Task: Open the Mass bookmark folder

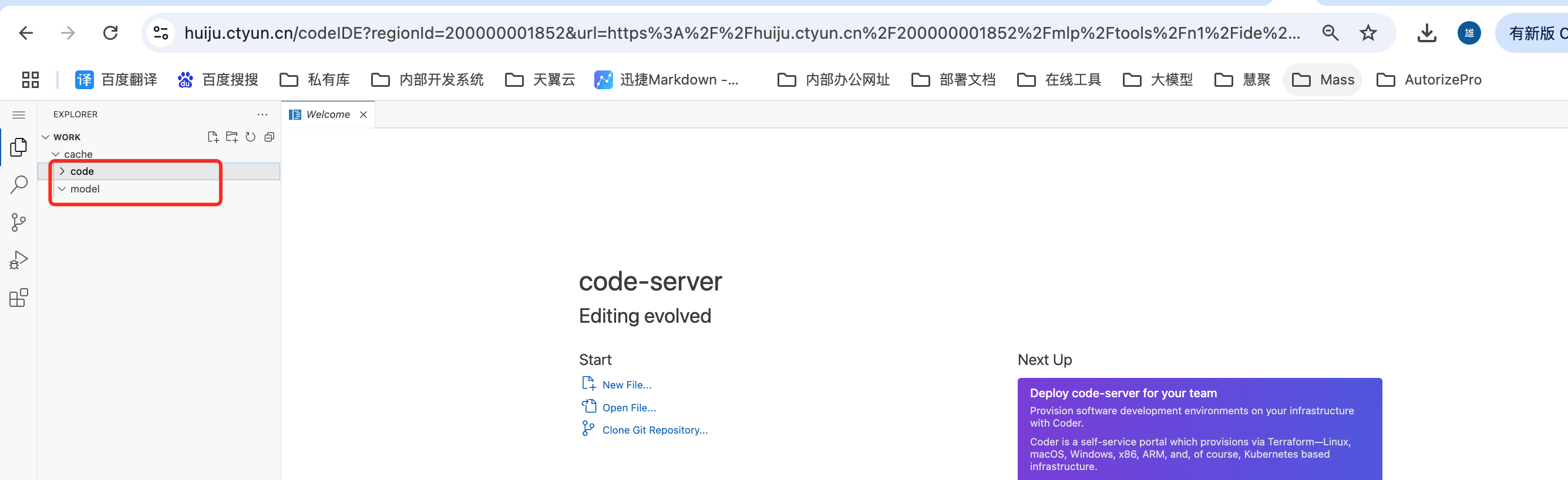Action: (1323, 80)
